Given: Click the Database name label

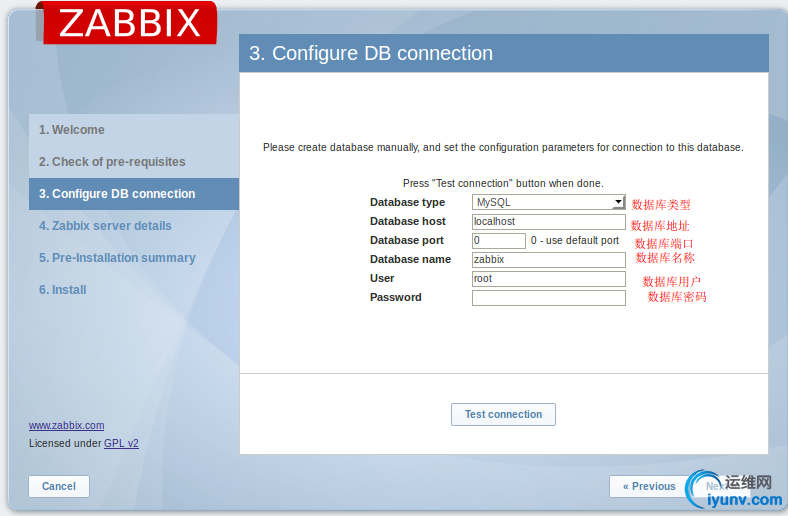Looking at the screenshot, I should (x=410, y=259).
